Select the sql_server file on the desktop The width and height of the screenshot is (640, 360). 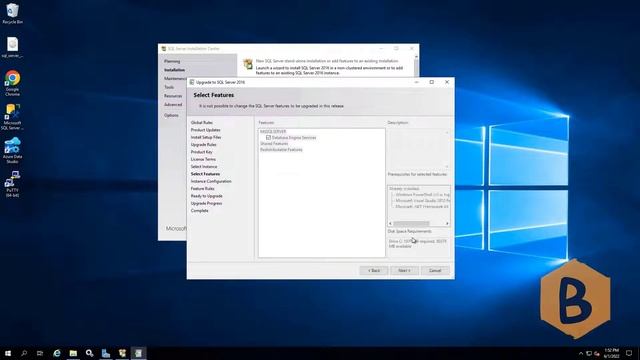coord(12,47)
